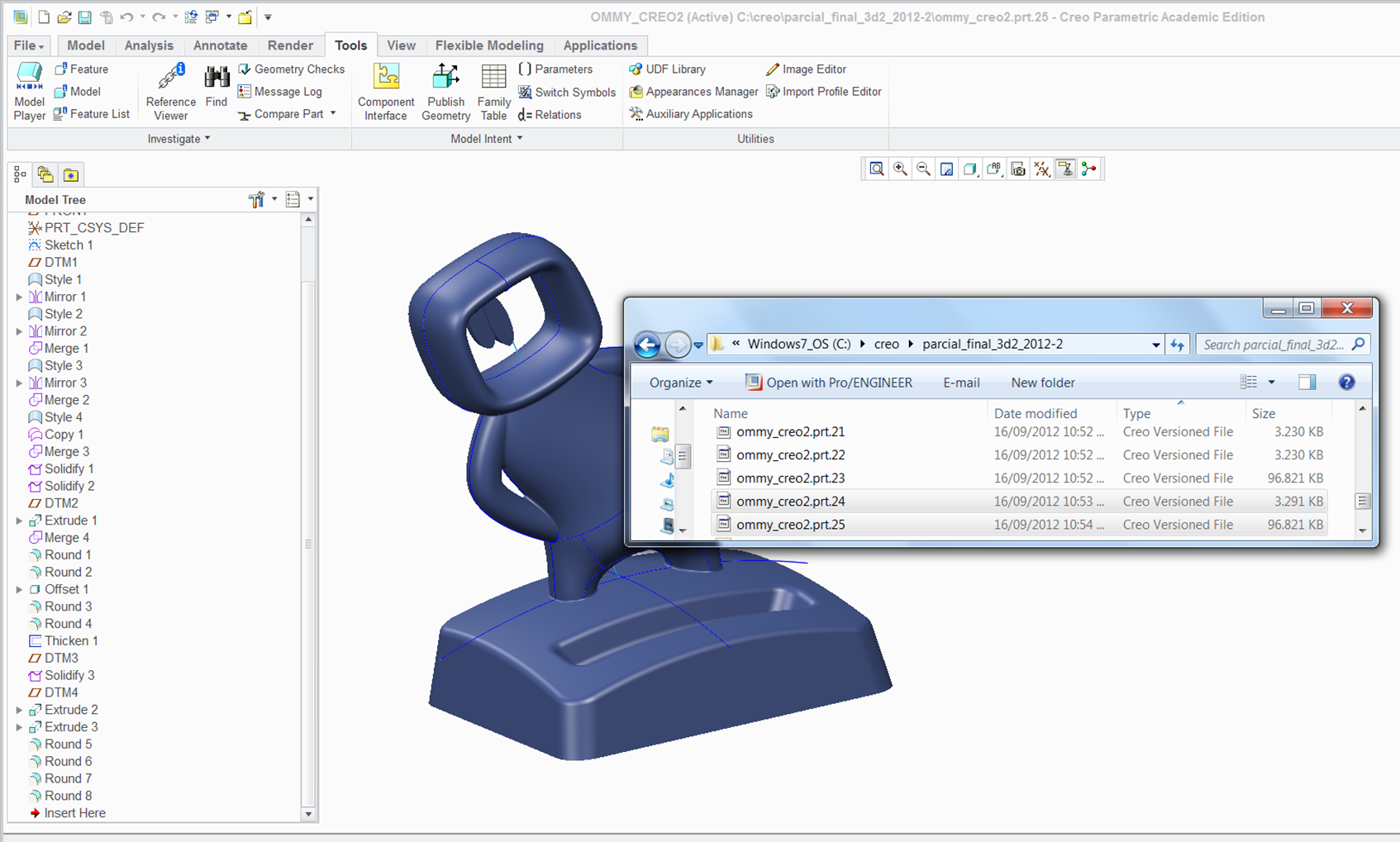Open Appearances Manager
This screenshot has height=842, width=1400.
[693, 92]
